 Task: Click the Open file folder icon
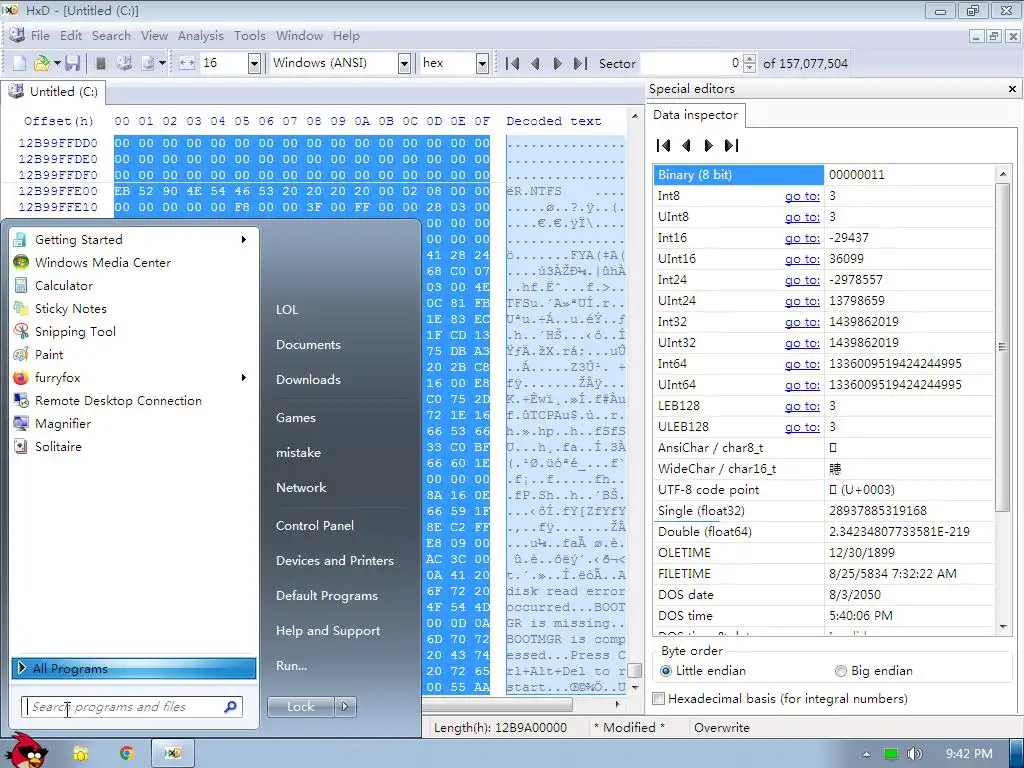pyautogui.click(x=41, y=63)
